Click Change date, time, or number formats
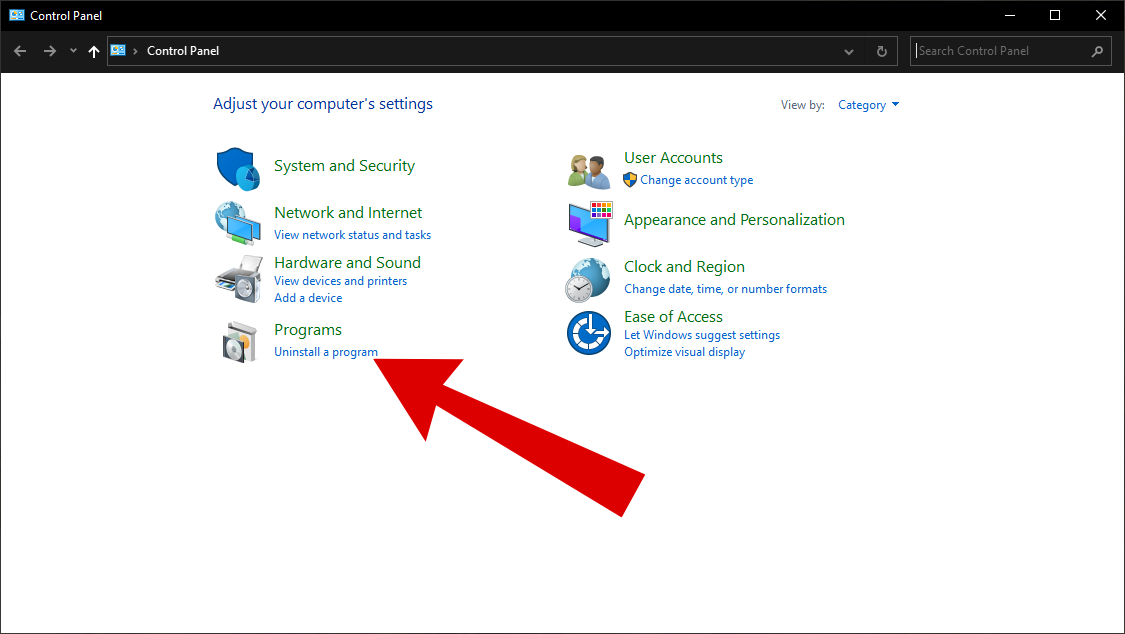The image size is (1125, 634). (x=725, y=289)
